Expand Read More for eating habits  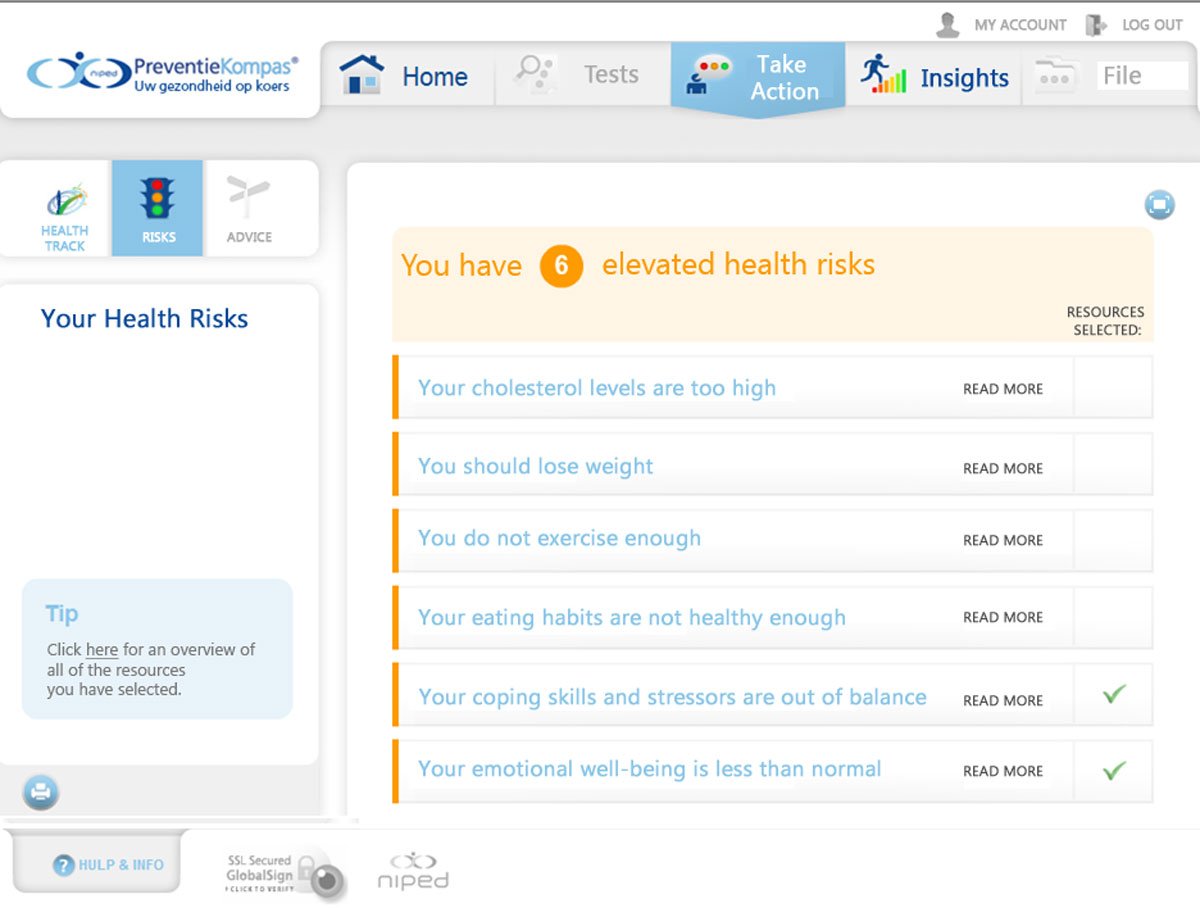(x=1002, y=618)
